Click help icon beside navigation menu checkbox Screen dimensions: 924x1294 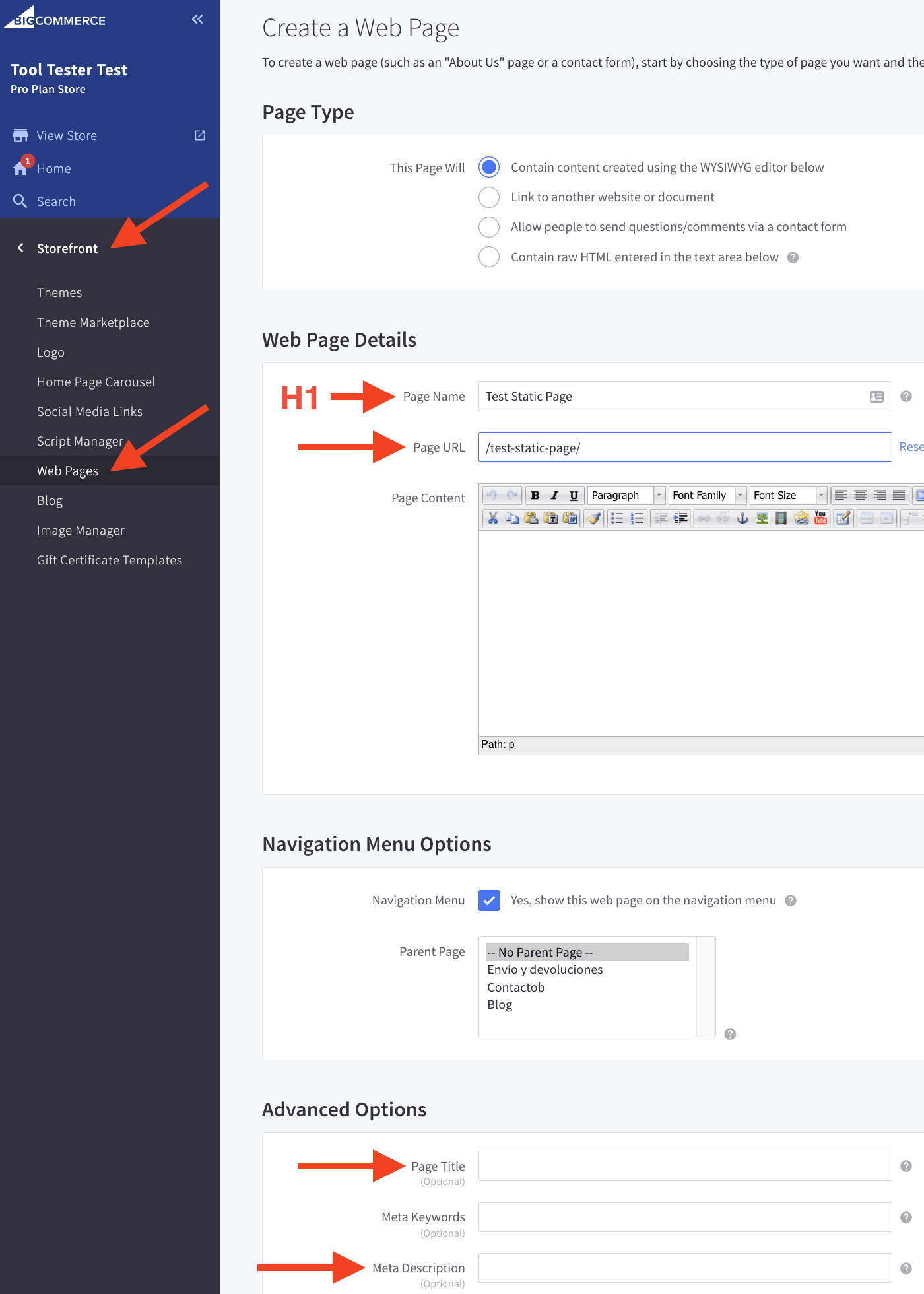tap(791, 901)
